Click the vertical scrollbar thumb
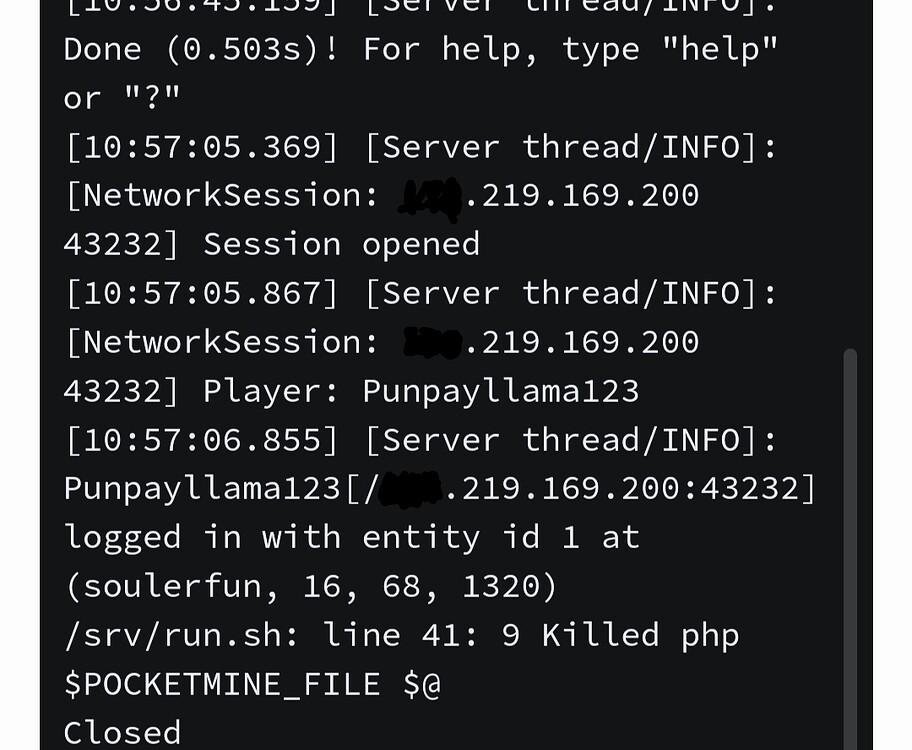912x750 pixels. [850, 548]
